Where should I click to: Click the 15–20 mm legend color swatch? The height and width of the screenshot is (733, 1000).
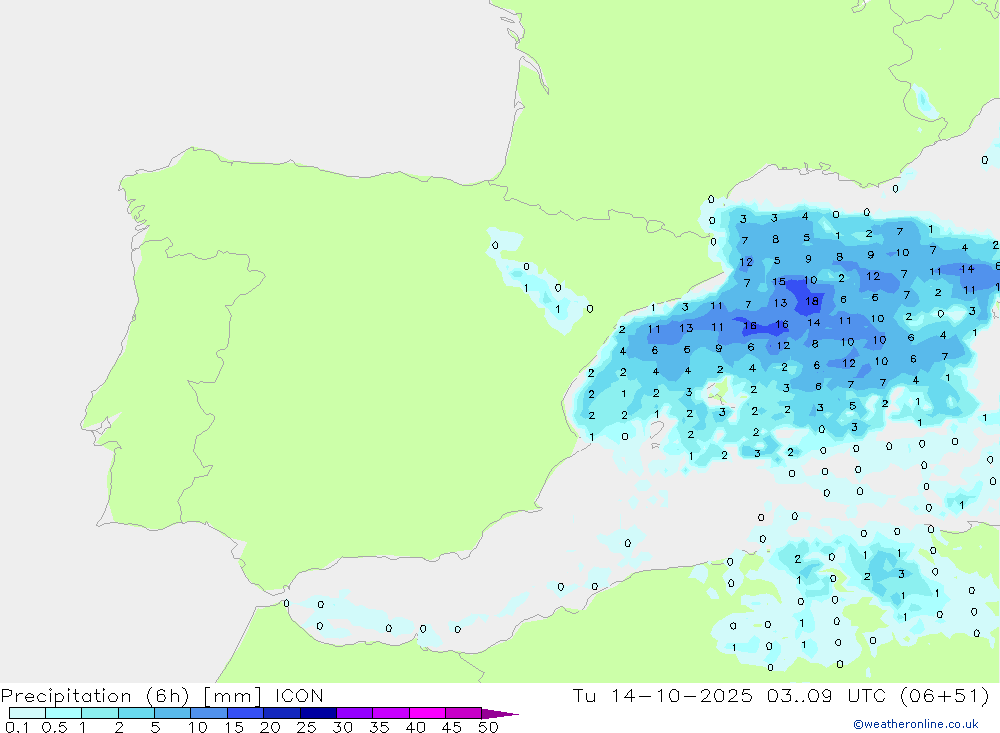245,713
